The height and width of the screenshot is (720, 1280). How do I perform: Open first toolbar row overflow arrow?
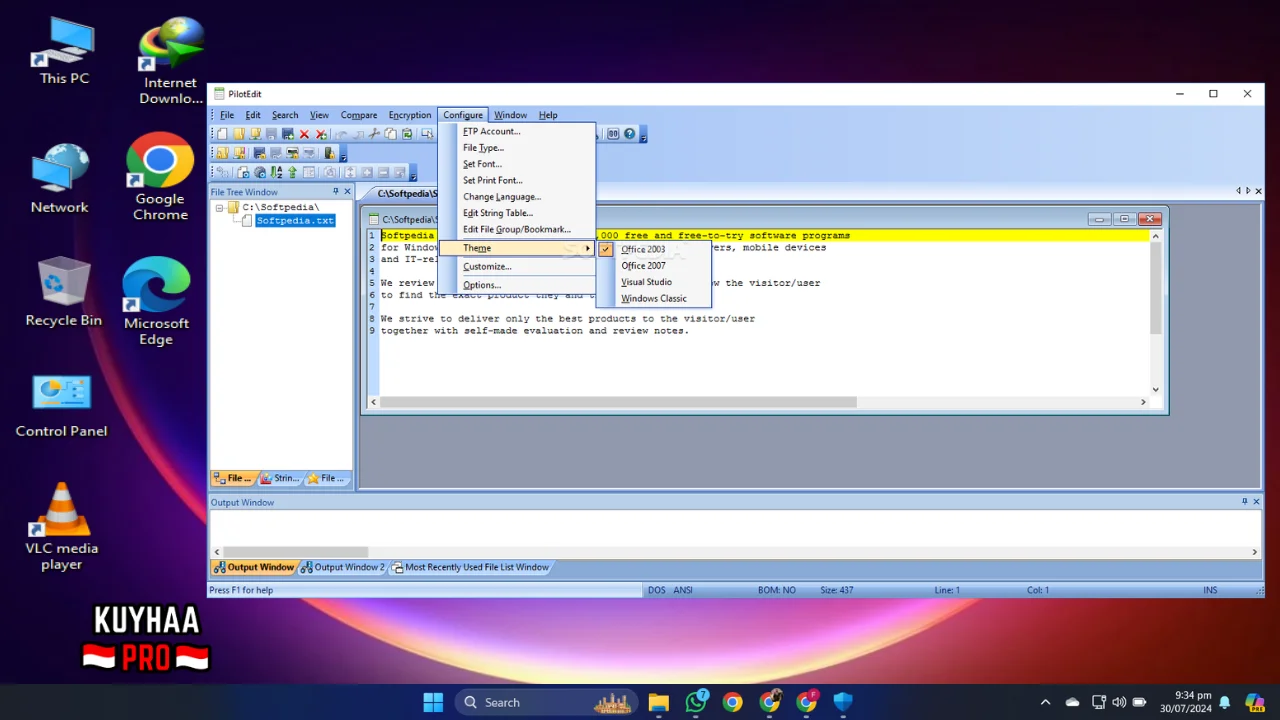(643, 135)
